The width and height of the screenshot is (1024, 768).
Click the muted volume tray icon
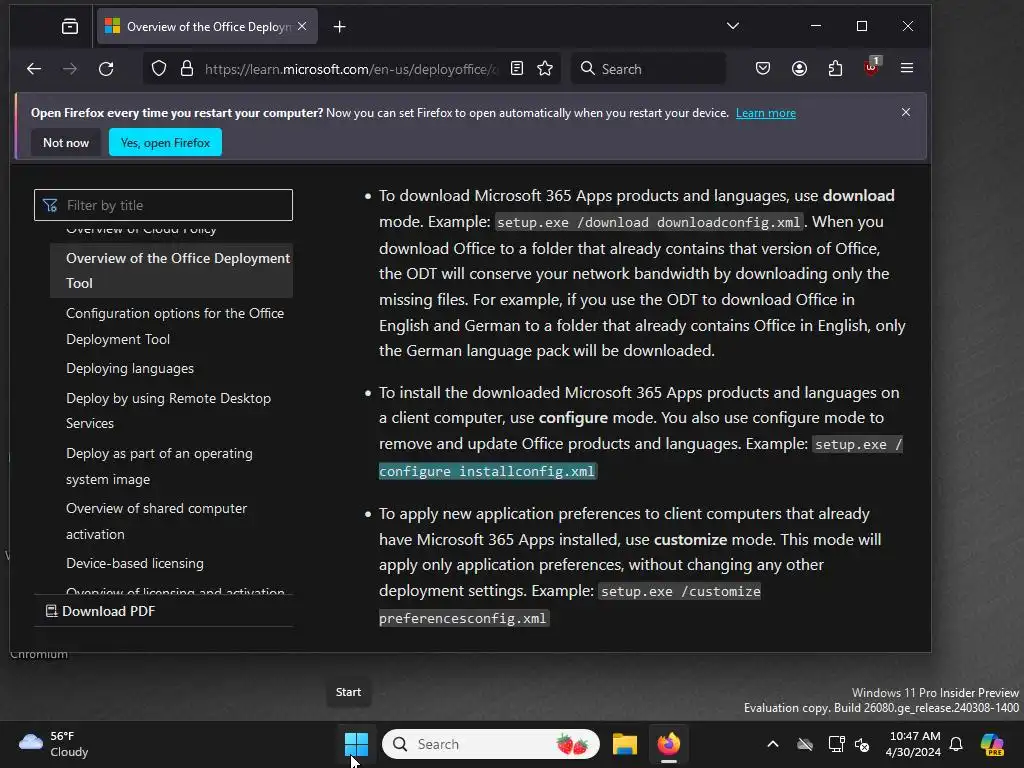[862, 744]
